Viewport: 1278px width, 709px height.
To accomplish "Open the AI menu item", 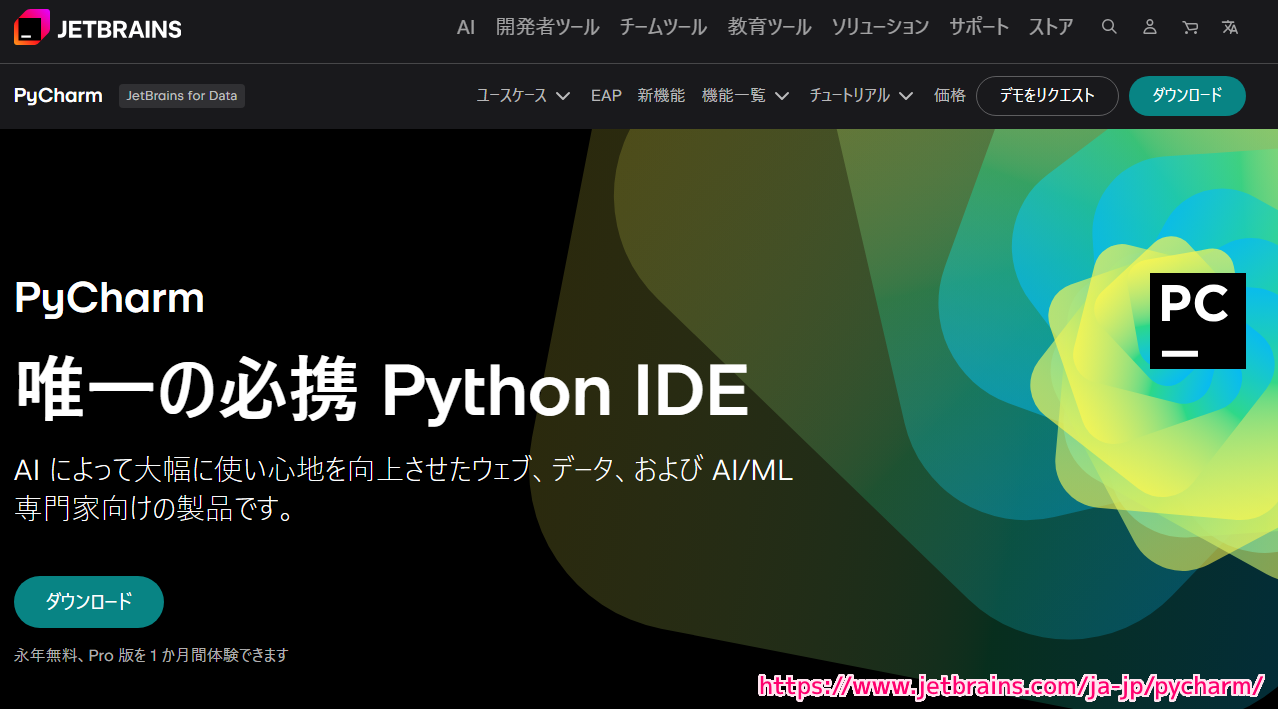I will (x=466, y=27).
